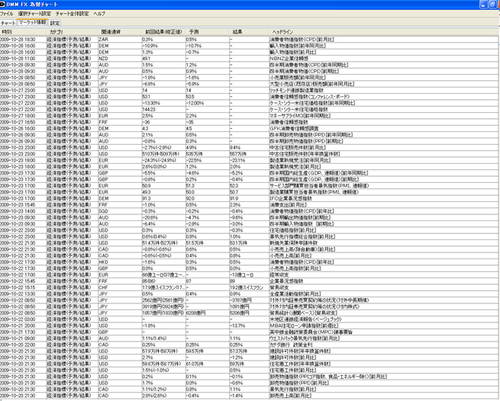Click the 144.23 previous result value
500x401 pixels.
click(x=149, y=109)
